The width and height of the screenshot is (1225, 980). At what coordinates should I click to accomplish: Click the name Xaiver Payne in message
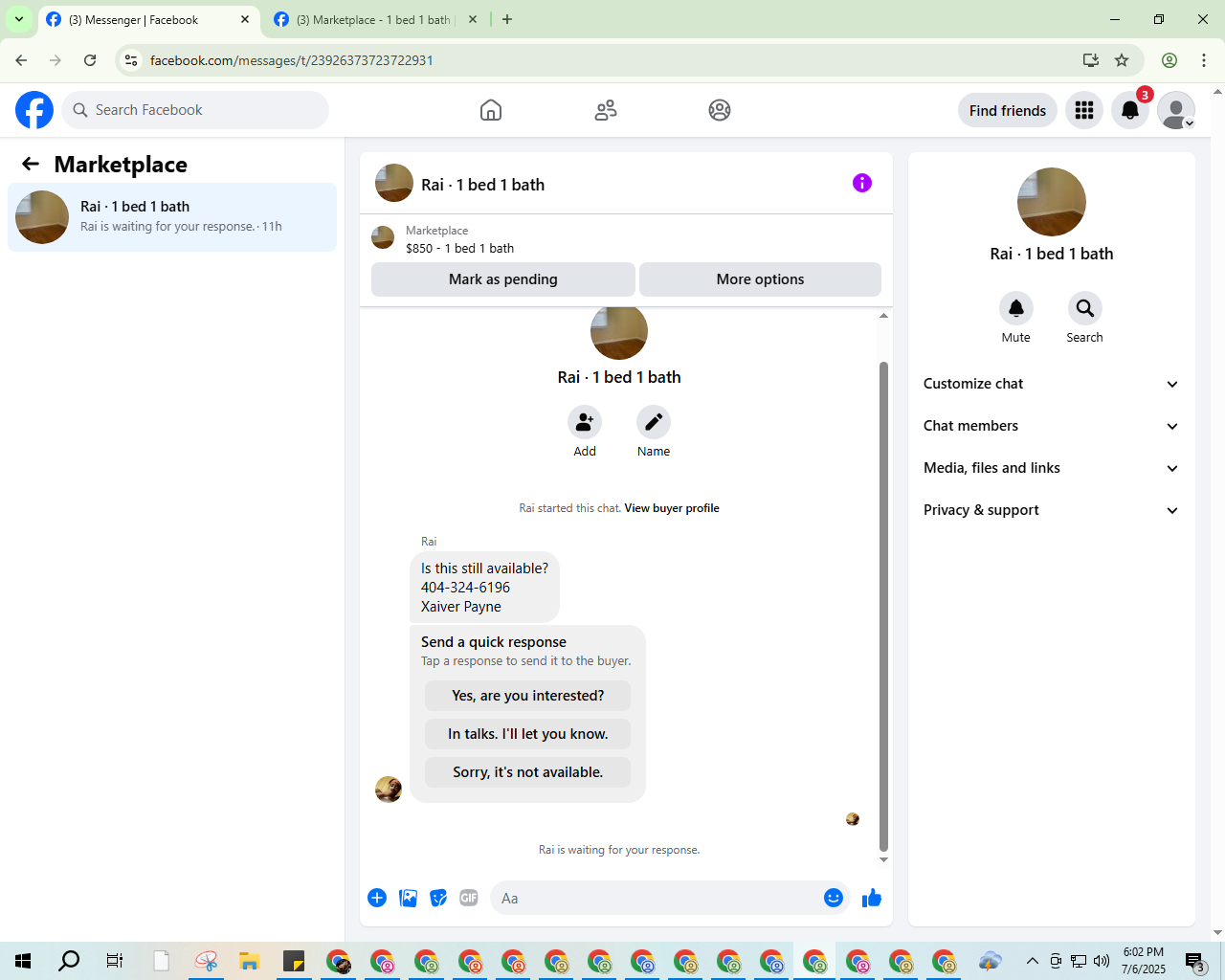coord(461,607)
